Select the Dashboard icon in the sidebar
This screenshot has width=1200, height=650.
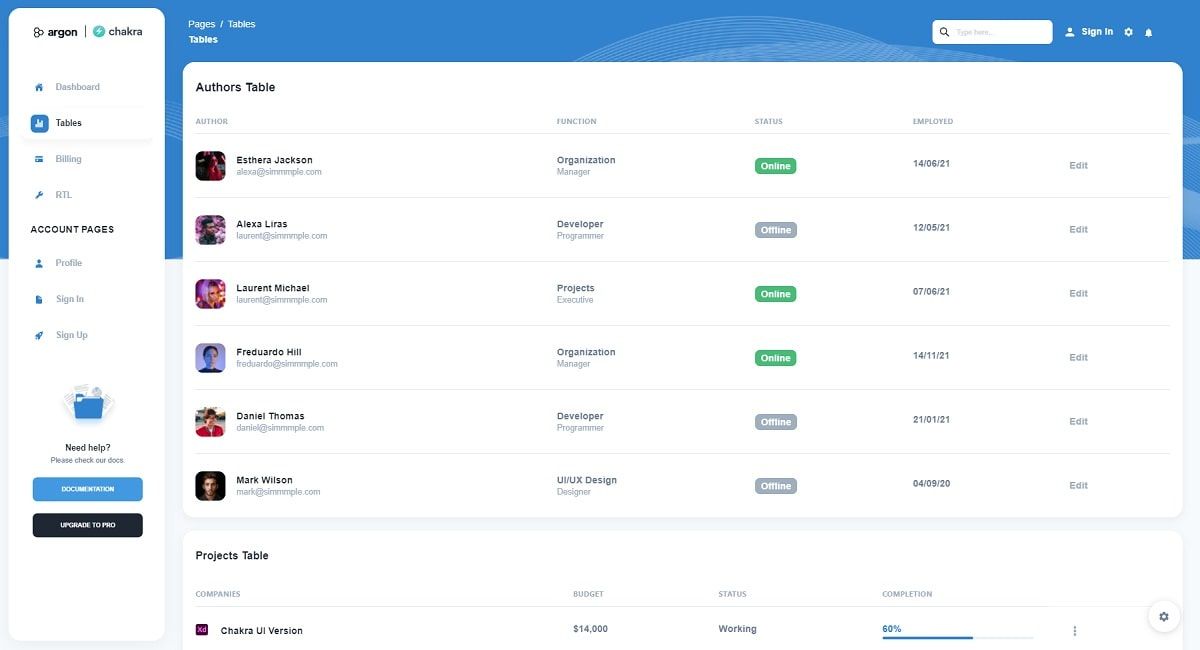38,87
